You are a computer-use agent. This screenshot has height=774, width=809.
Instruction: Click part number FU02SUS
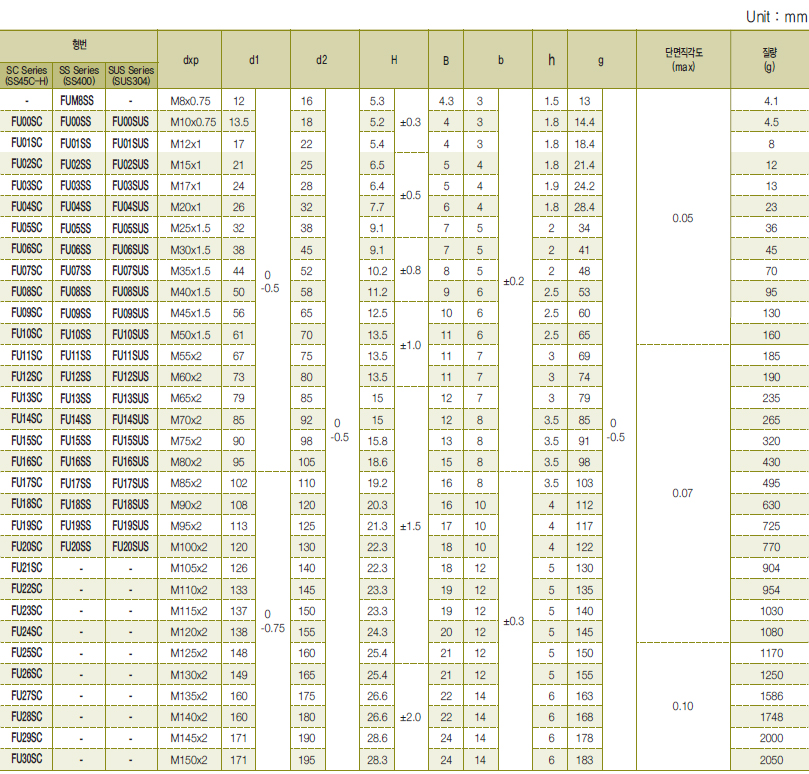pos(131,165)
